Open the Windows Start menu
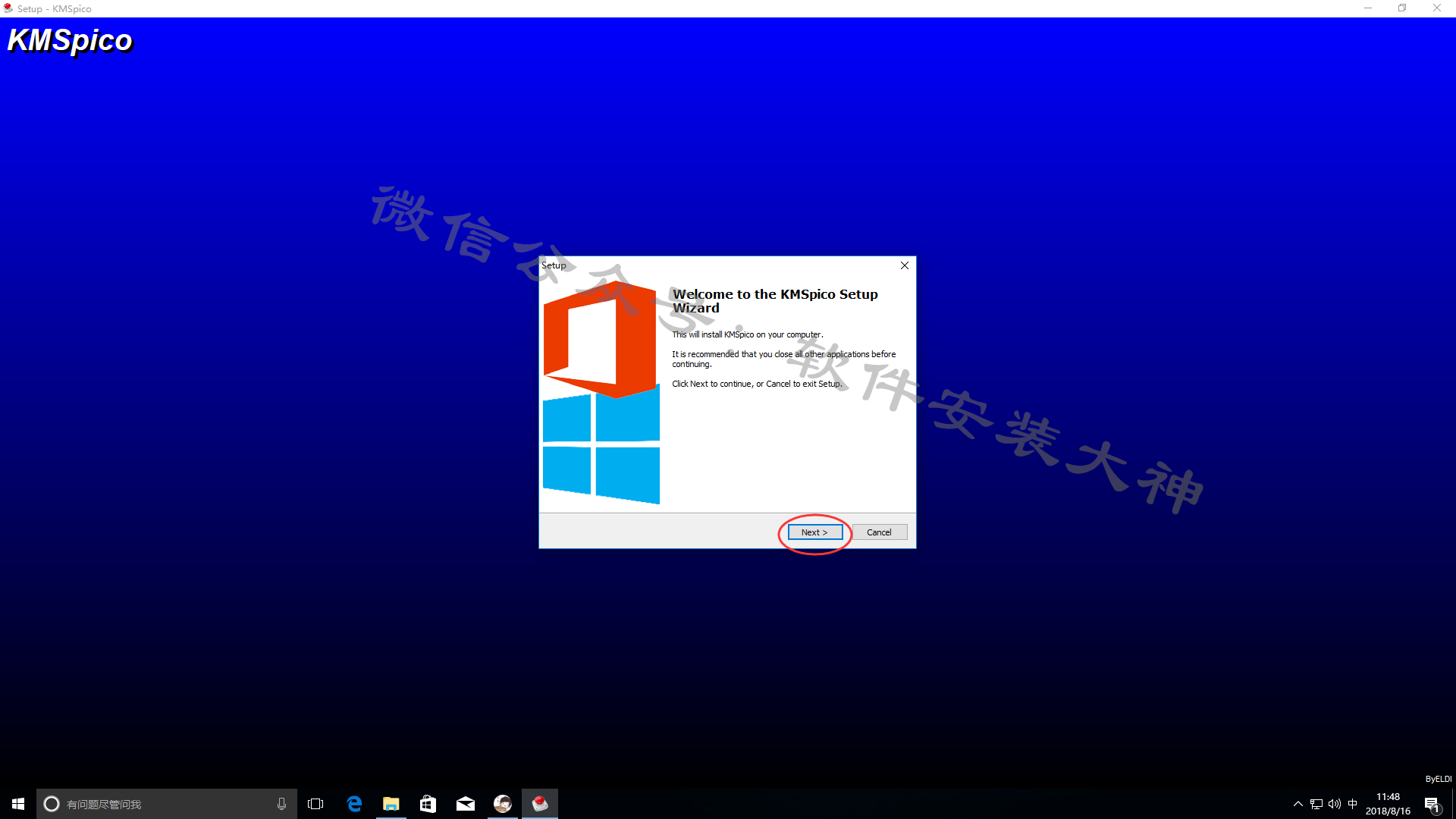Image resolution: width=1456 pixels, height=819 pixels. coord(18,804)
